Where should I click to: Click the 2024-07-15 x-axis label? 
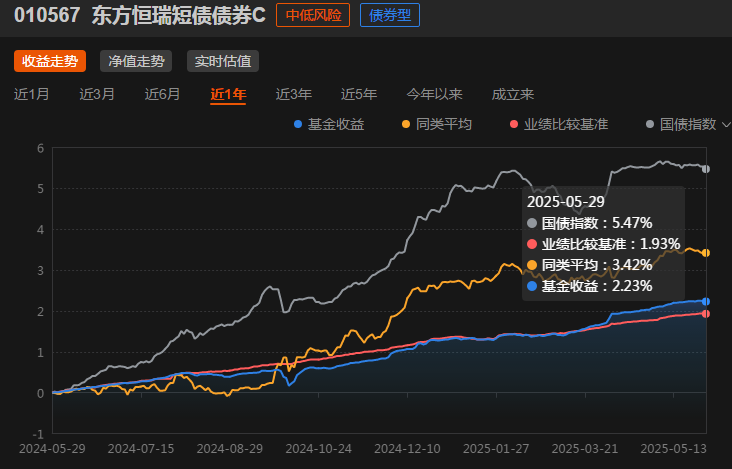click(x=141, y=448)
